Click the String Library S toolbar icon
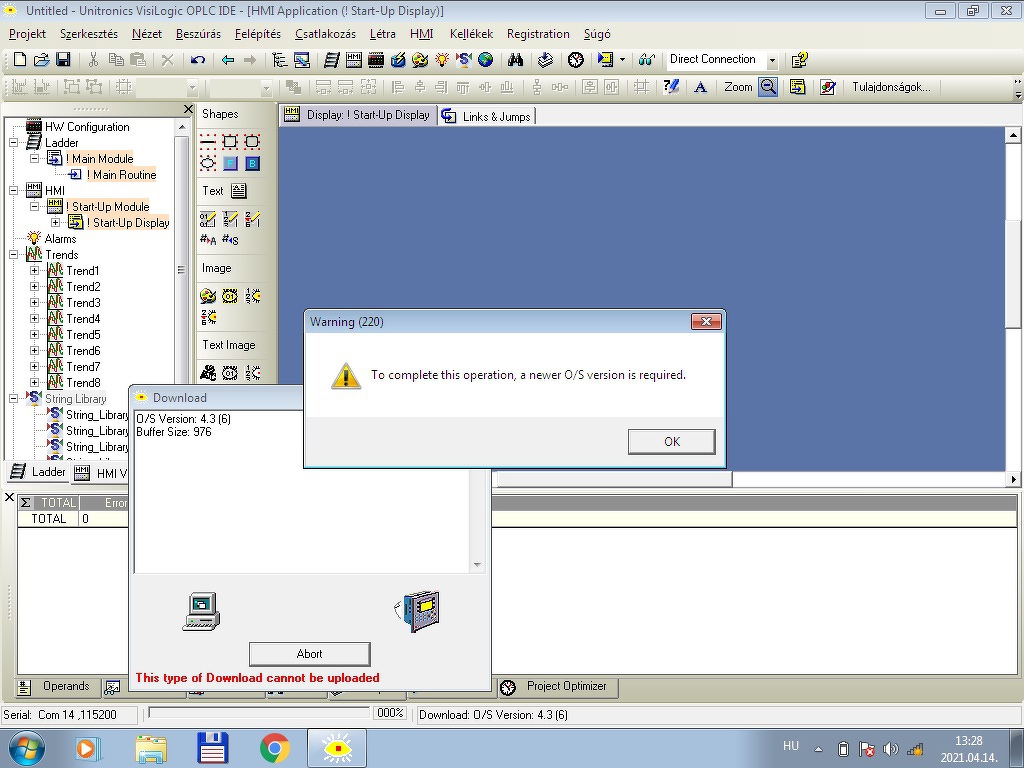Viewport: 1024px width, 768px height. pos(464,60)
